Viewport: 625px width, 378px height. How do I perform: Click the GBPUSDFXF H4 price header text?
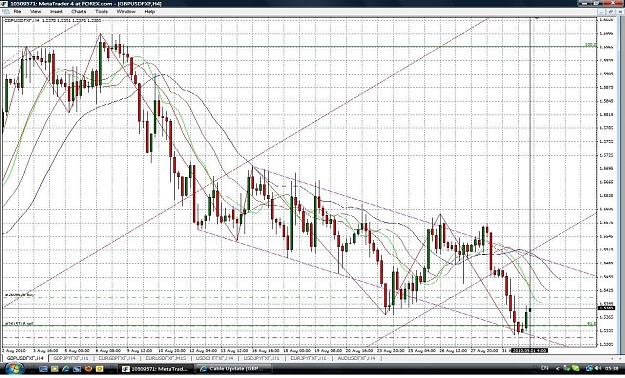click(x=52, y=20)
